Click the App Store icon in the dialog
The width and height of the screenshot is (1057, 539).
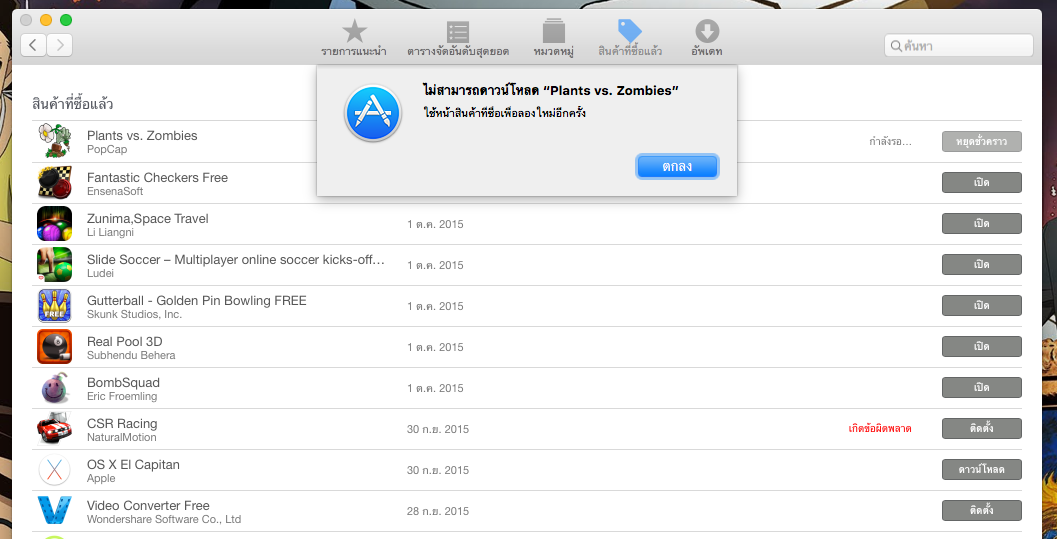click(373, 113)
